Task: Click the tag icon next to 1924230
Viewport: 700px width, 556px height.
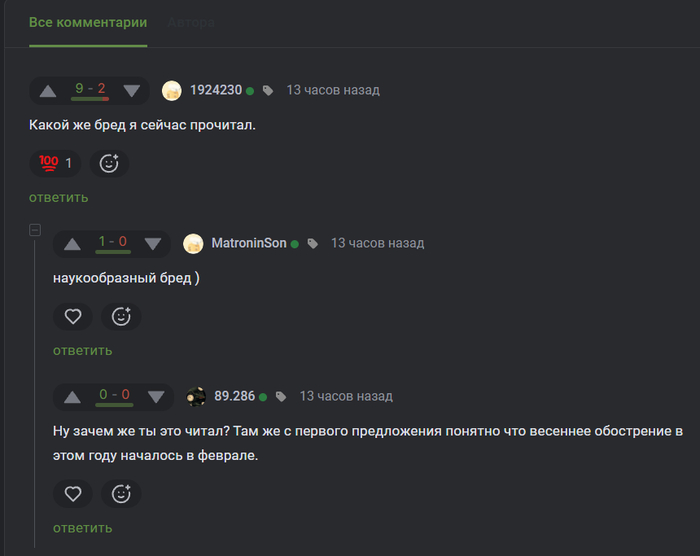Action: [x=268, y=91]
